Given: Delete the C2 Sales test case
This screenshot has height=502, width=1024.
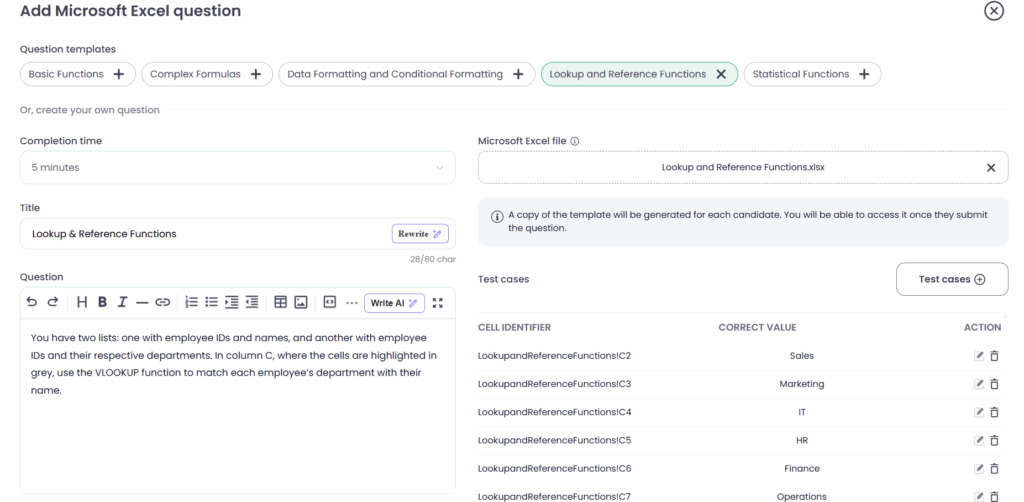Looking at the screenshot, I should [x=994, y=356].
